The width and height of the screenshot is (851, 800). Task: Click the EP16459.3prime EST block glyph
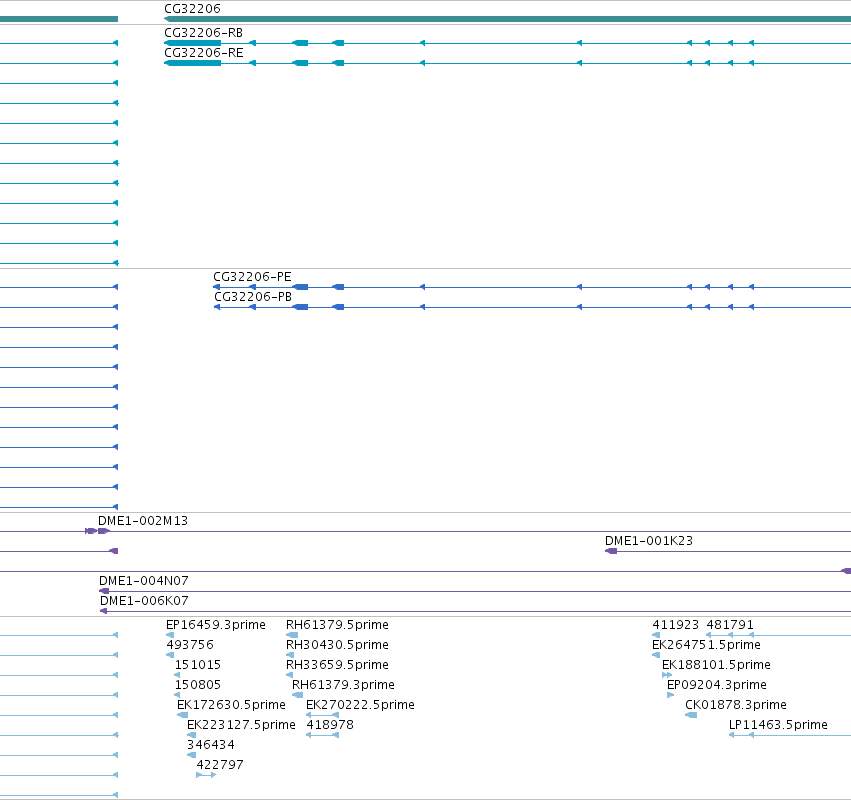[x=170, y=635]
